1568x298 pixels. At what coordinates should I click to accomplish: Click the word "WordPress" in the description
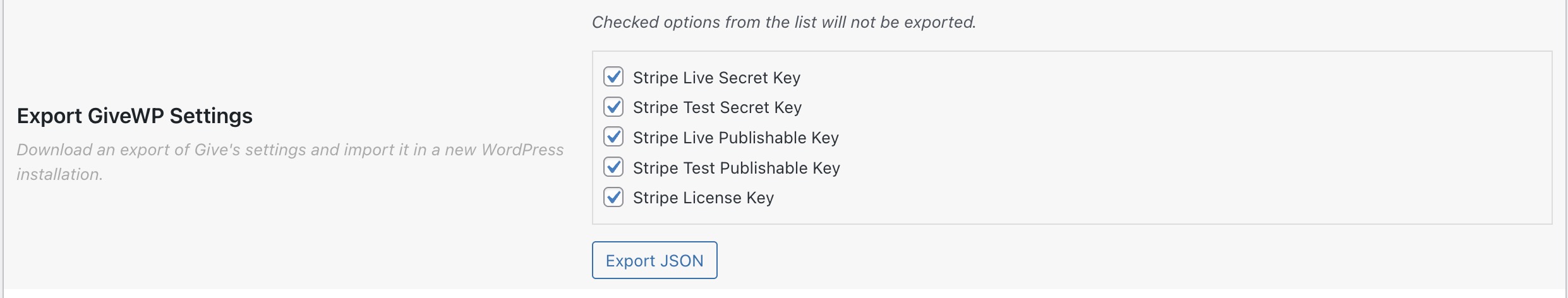(x=522, y=150)
